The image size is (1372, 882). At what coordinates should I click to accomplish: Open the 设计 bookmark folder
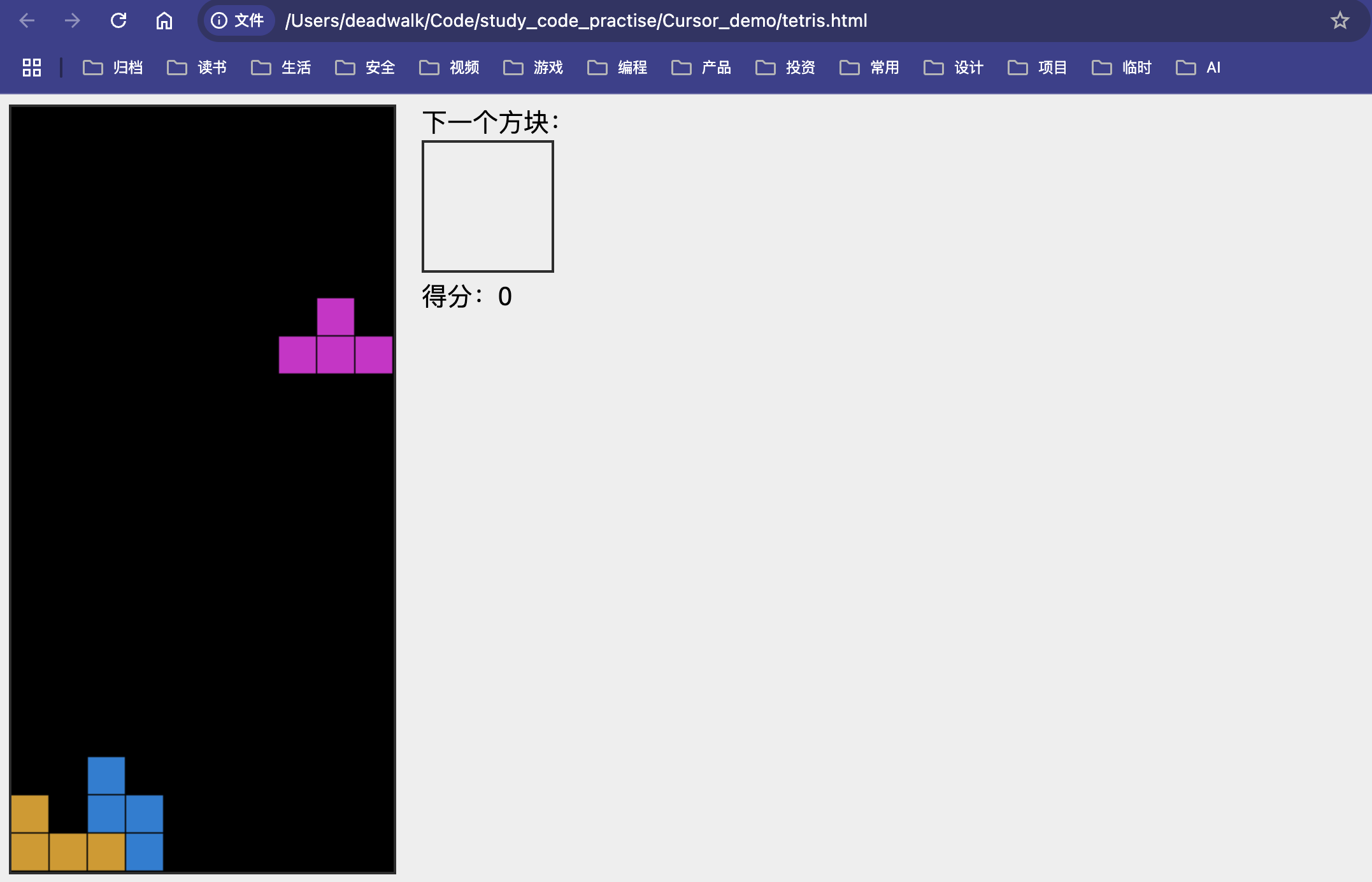click(954, 68)
